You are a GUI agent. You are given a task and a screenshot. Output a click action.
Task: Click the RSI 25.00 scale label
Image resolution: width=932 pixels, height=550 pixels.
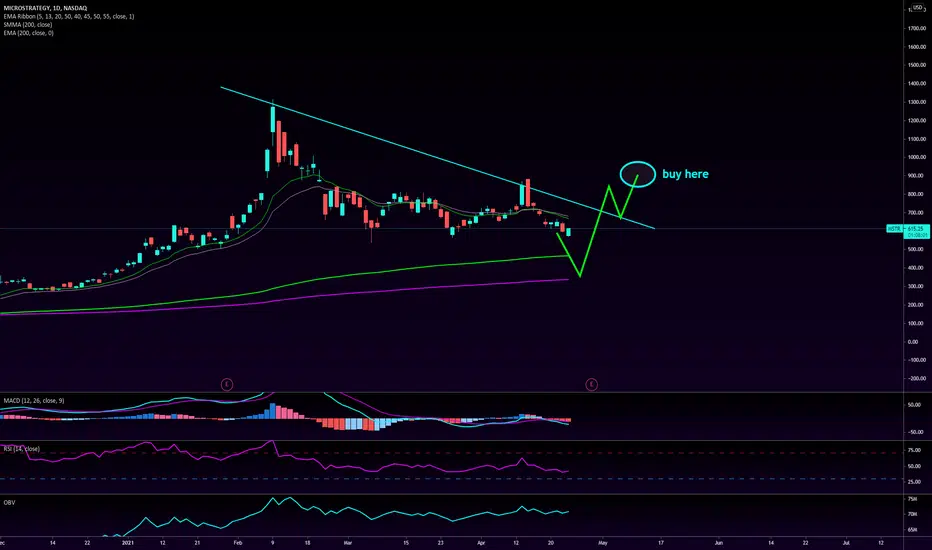coord(914,482)
